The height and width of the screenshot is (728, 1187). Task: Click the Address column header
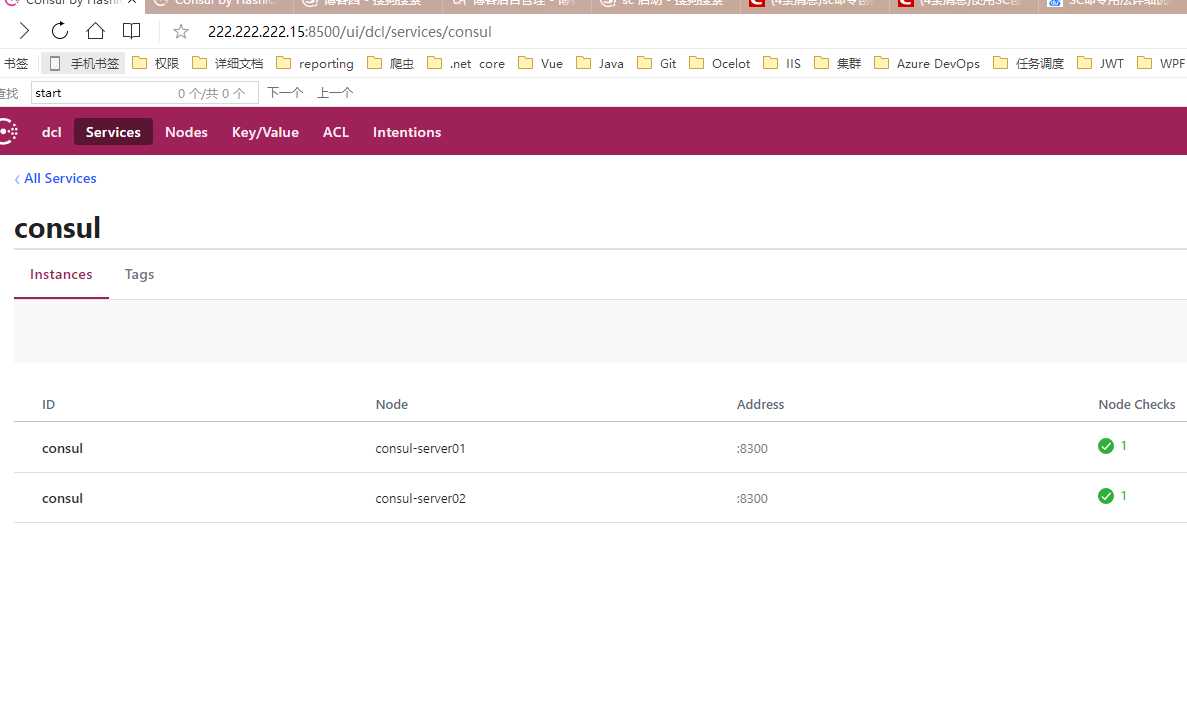760,404
